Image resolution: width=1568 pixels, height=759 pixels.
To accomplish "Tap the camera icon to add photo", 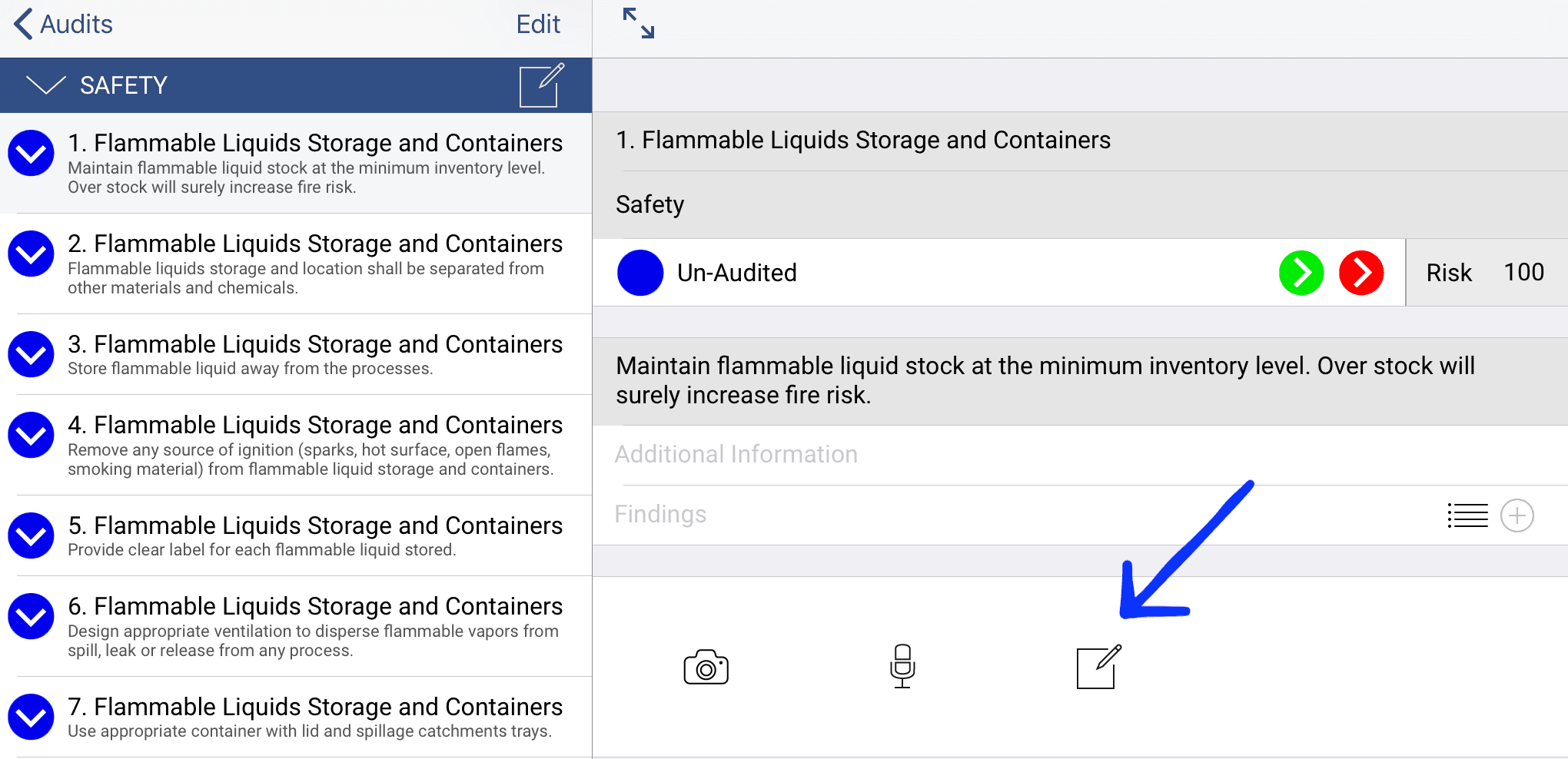I will tap(706, 667).
